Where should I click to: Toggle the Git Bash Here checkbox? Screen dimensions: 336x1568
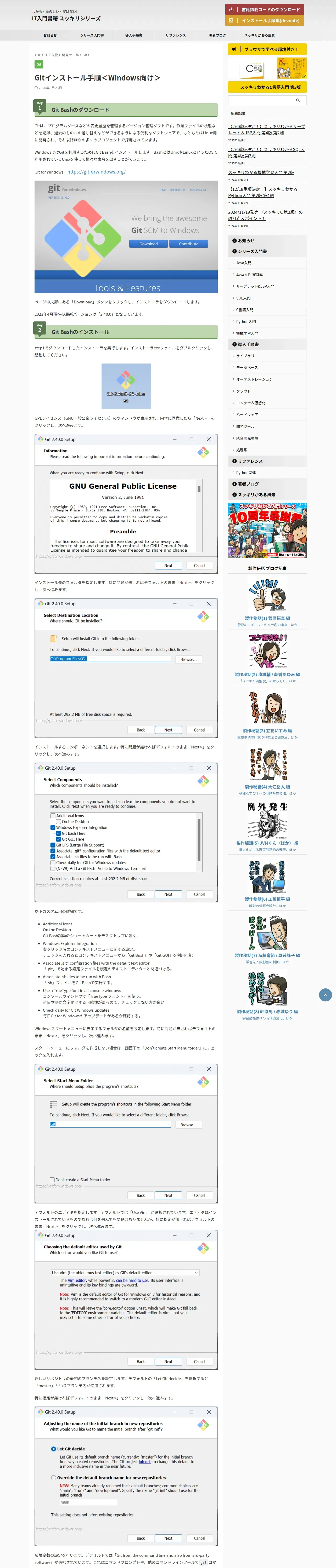(x=59, y=833)
